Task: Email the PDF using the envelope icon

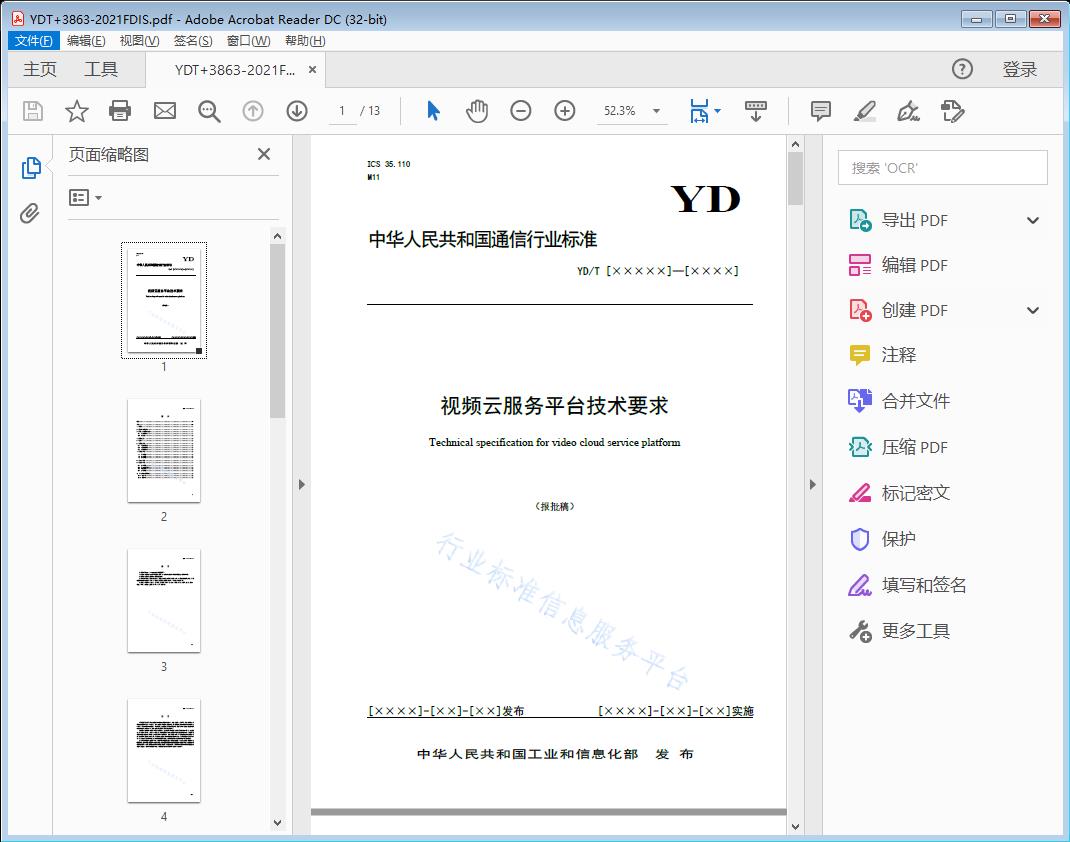Action: coord(164,111)
